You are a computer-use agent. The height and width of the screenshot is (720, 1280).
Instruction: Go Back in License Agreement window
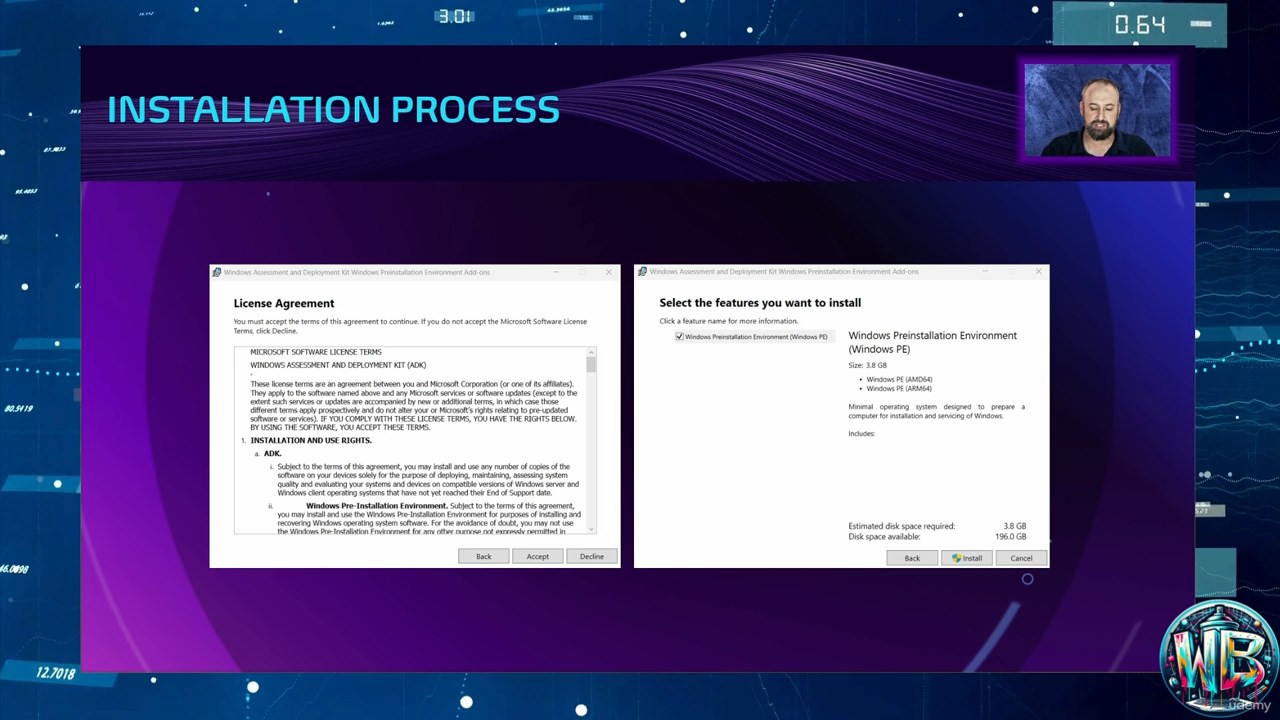(x=483, y=556)
